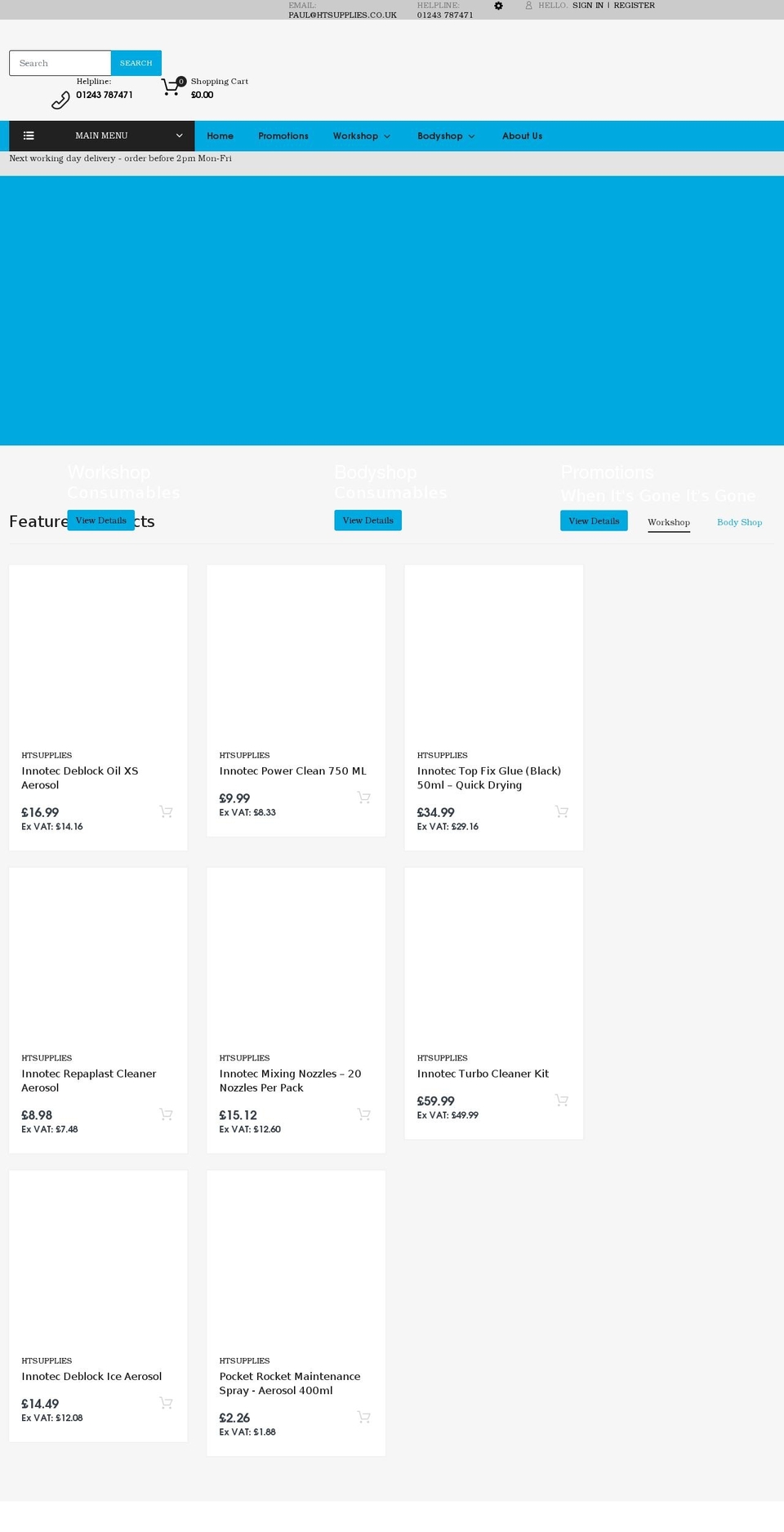Open the Home menu item
The height and width of the screenshot is (1532, 784).
pyautogui.click(x=220, y=136)
